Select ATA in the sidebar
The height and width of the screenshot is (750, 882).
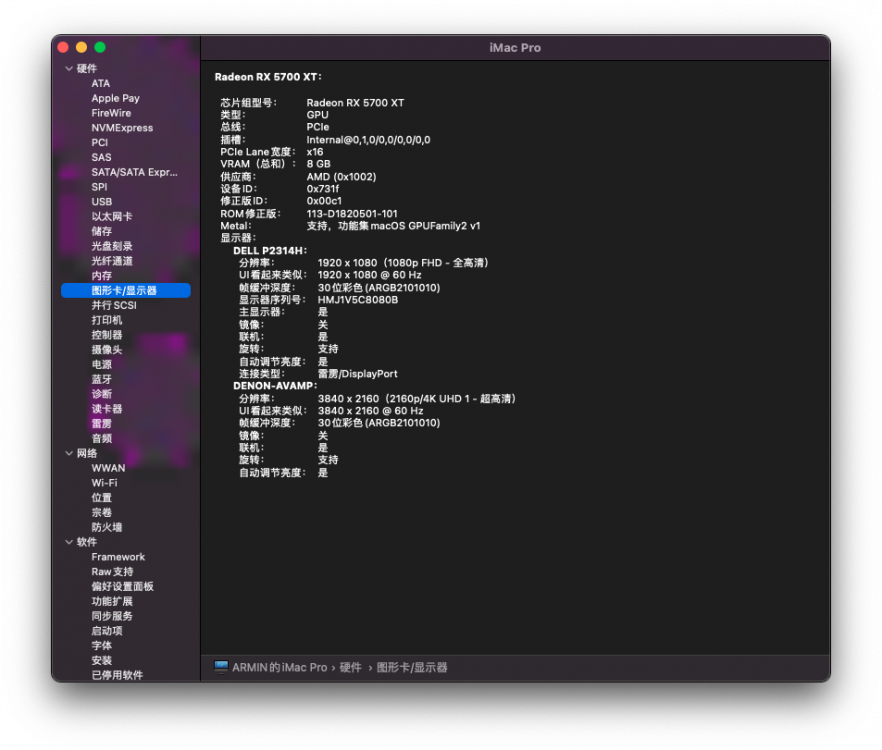[x=101, y=83]
